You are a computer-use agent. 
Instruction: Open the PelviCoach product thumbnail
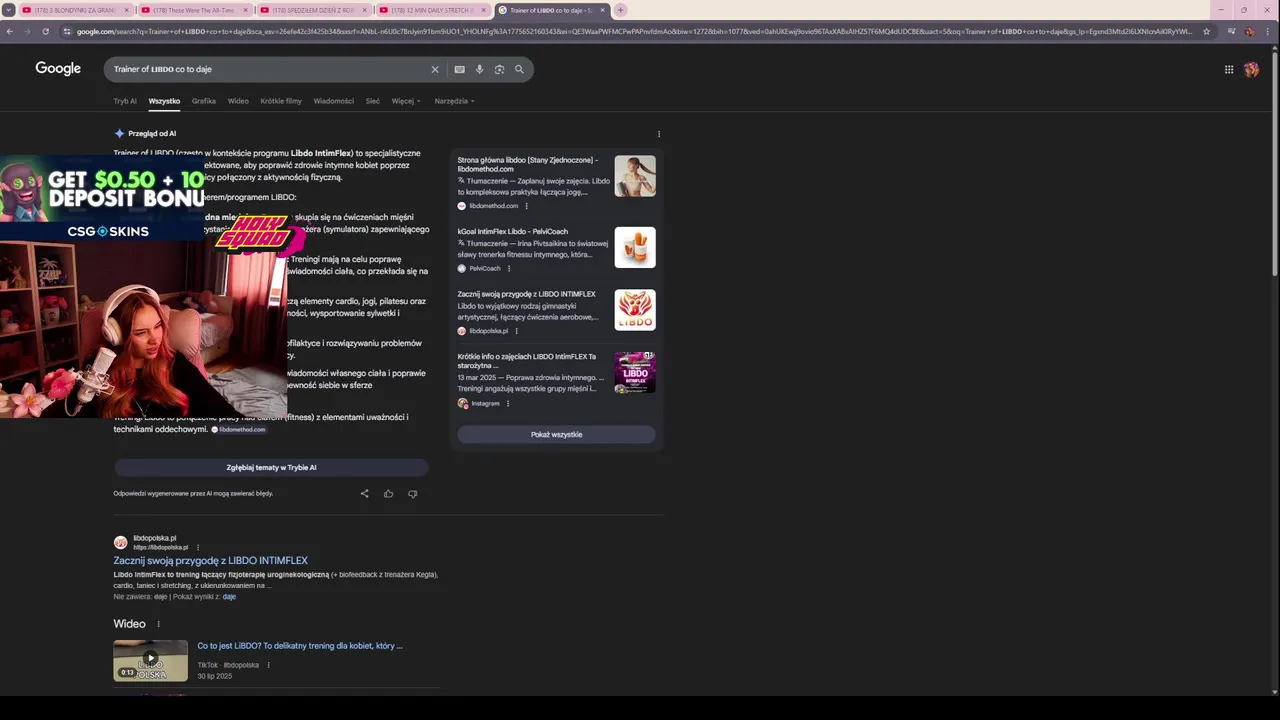(635, 248)
